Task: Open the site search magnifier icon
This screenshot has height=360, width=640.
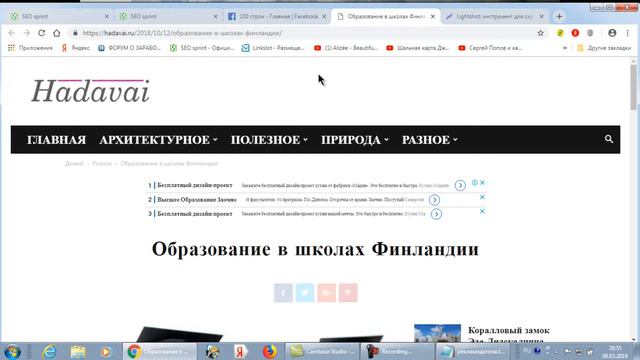Action: [x=609, y=139]
